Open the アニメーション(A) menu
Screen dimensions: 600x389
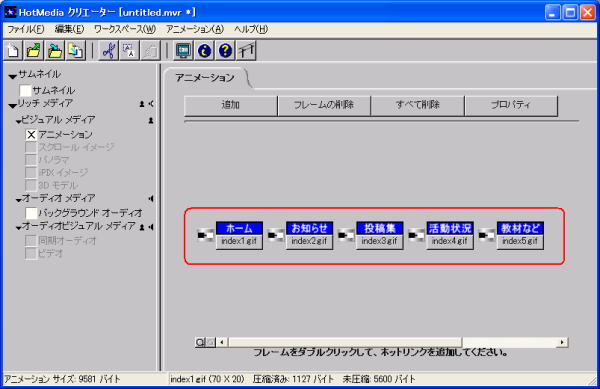(x=195, y=29)
